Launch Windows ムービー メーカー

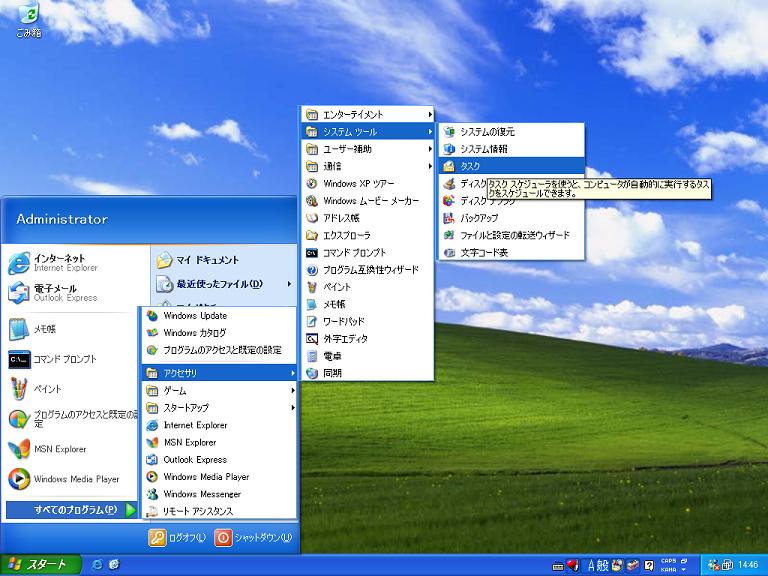click(368, 200)
